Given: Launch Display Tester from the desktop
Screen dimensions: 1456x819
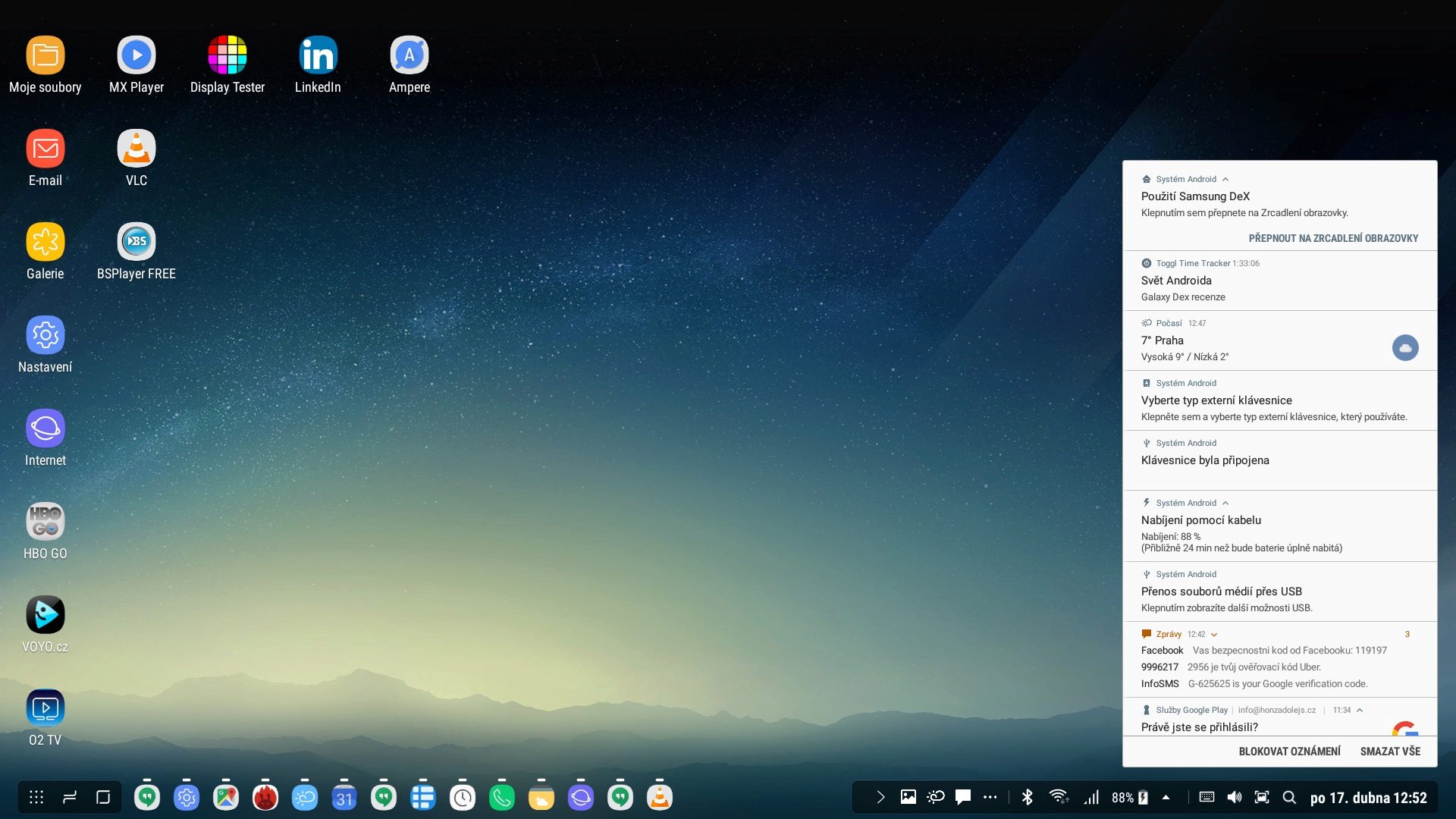Looking at the screenshot, I should click(227, 55).
